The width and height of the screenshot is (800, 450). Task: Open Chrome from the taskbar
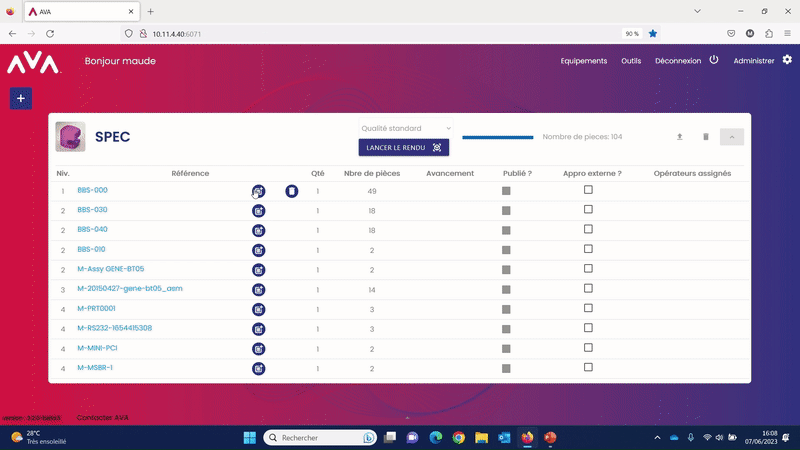tap(458, 437)
